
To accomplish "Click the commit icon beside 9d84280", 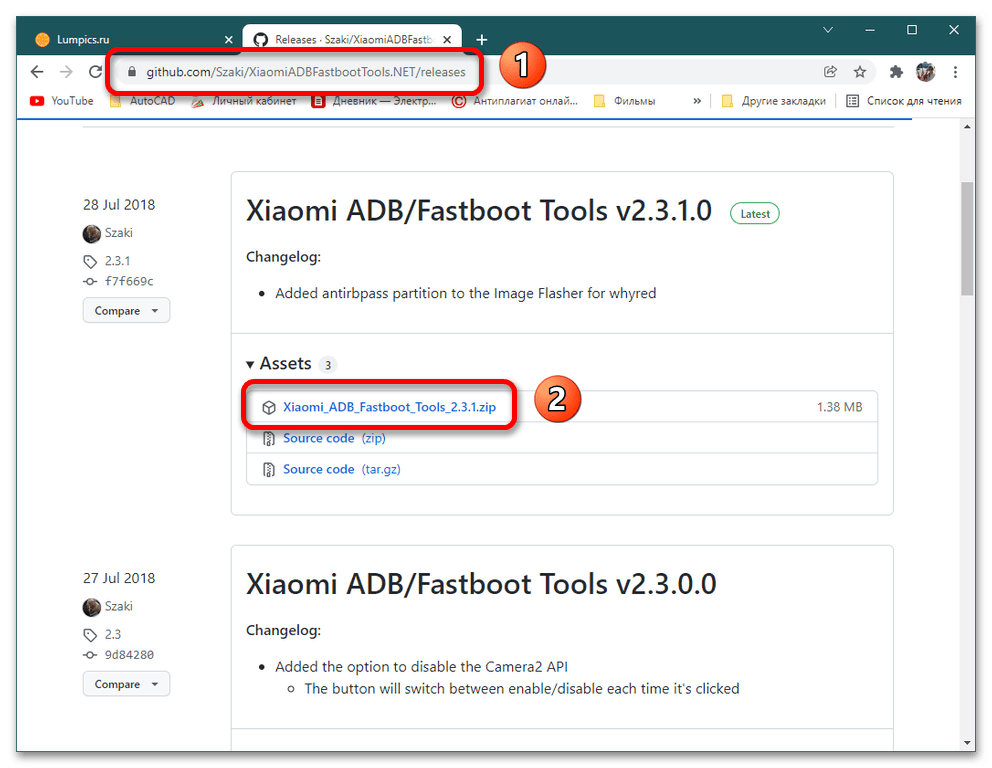I will tap(90, 655).
